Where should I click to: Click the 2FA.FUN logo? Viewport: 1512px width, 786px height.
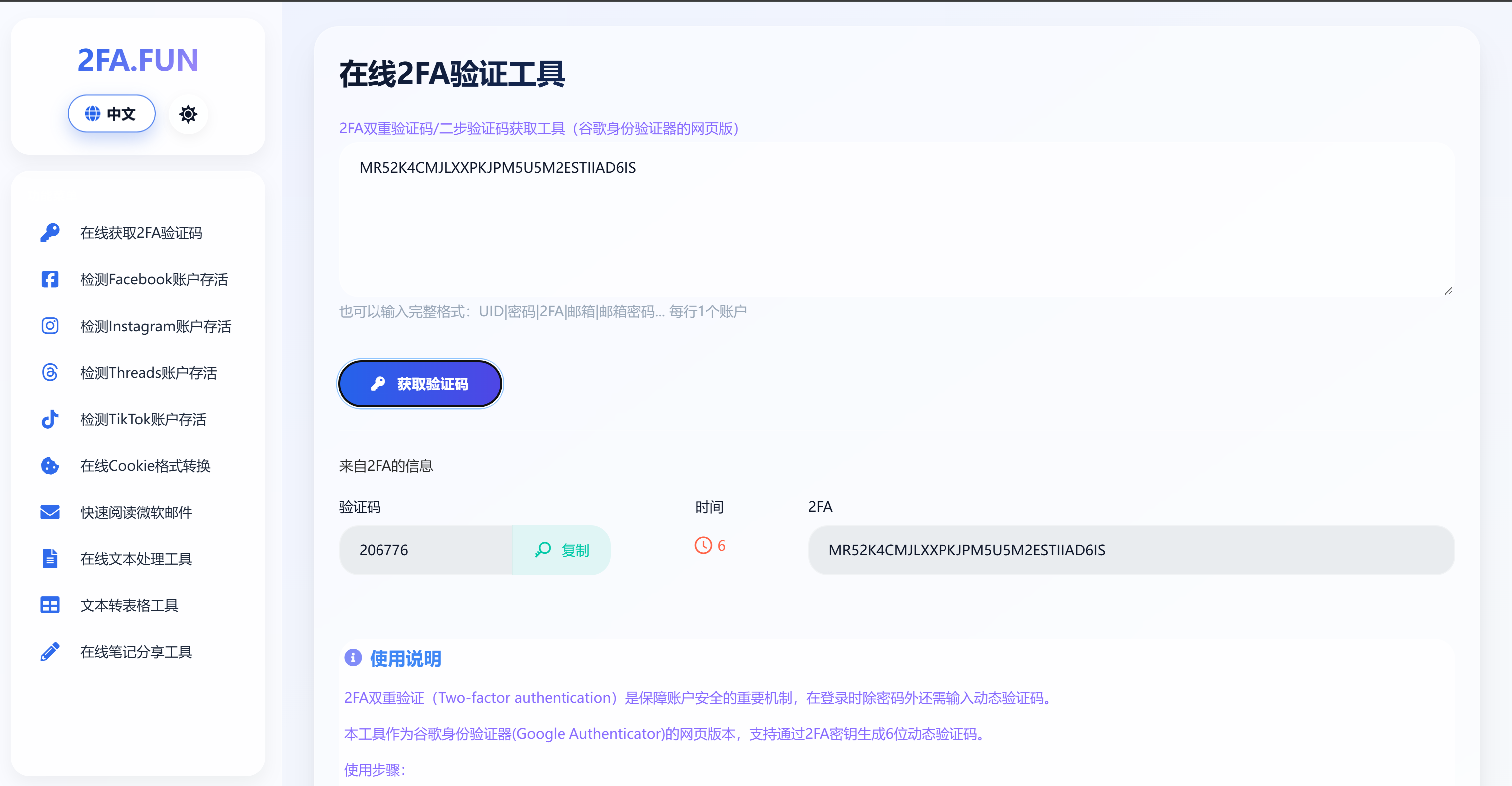pos(138,60)
